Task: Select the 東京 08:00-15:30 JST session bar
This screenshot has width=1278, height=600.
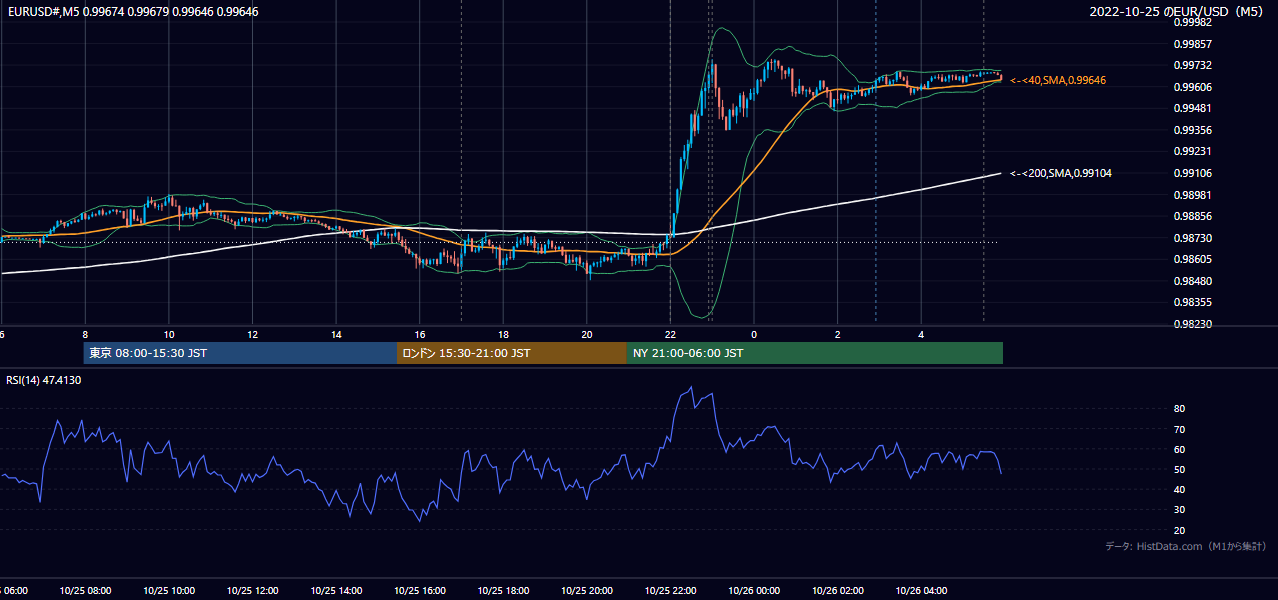Action: click(x=241, y=353)
